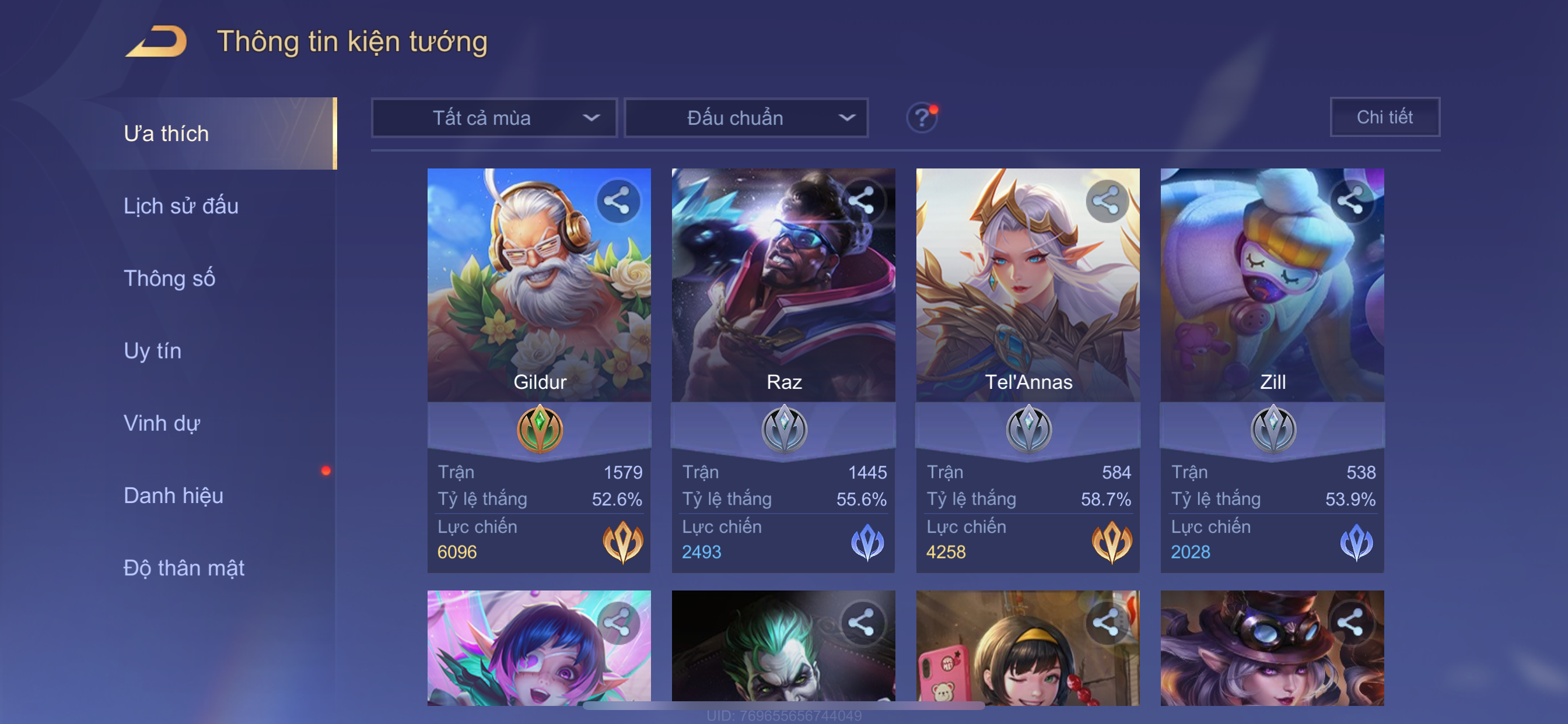
Task: Click Tel'Annas gold power rank emblem
Action: (x=1111, y=542)
